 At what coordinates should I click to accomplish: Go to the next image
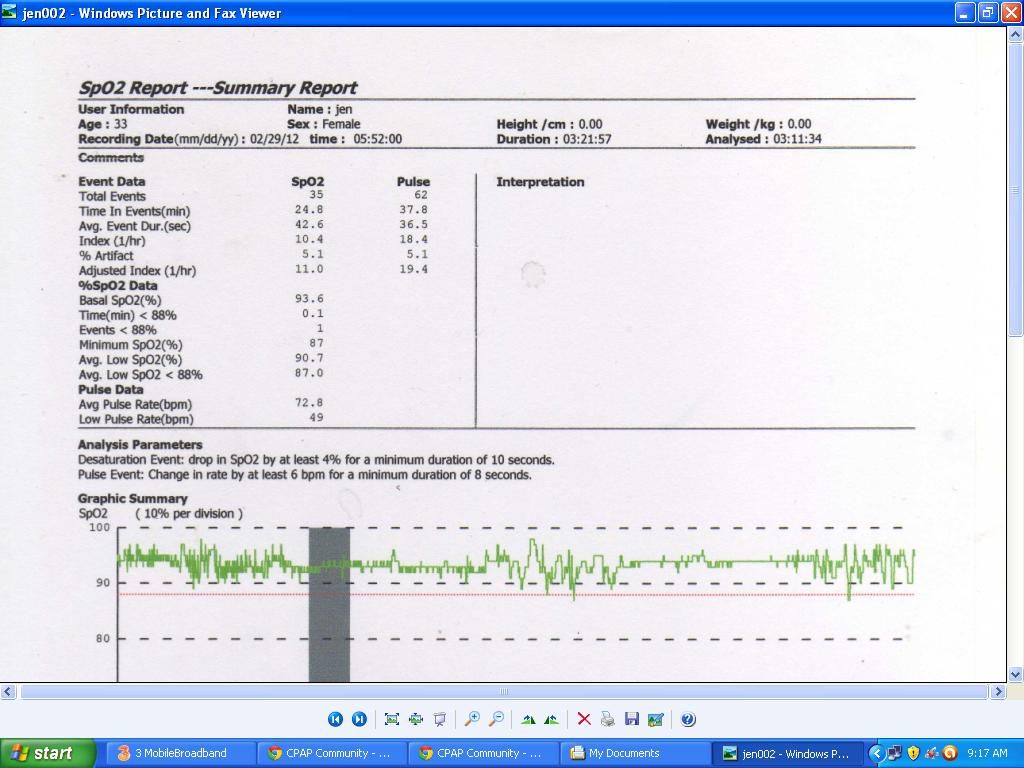tap(359, 719)
